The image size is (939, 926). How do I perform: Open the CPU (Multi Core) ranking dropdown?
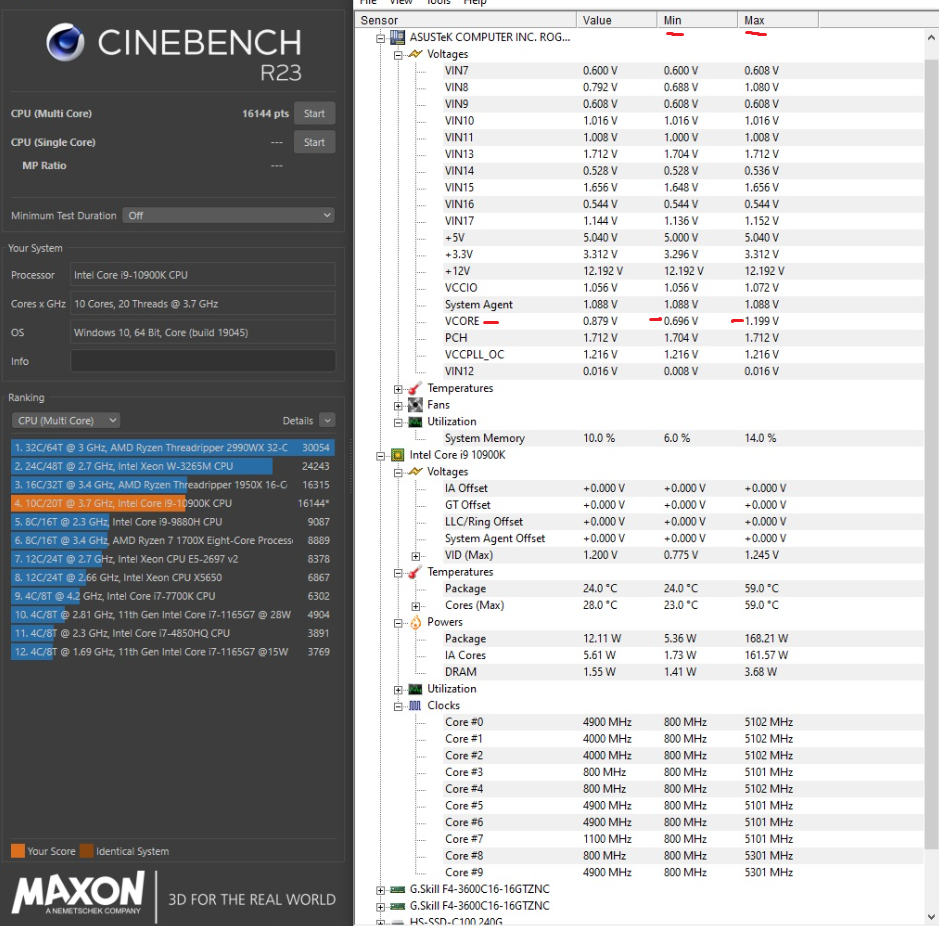tap(66, 420)
